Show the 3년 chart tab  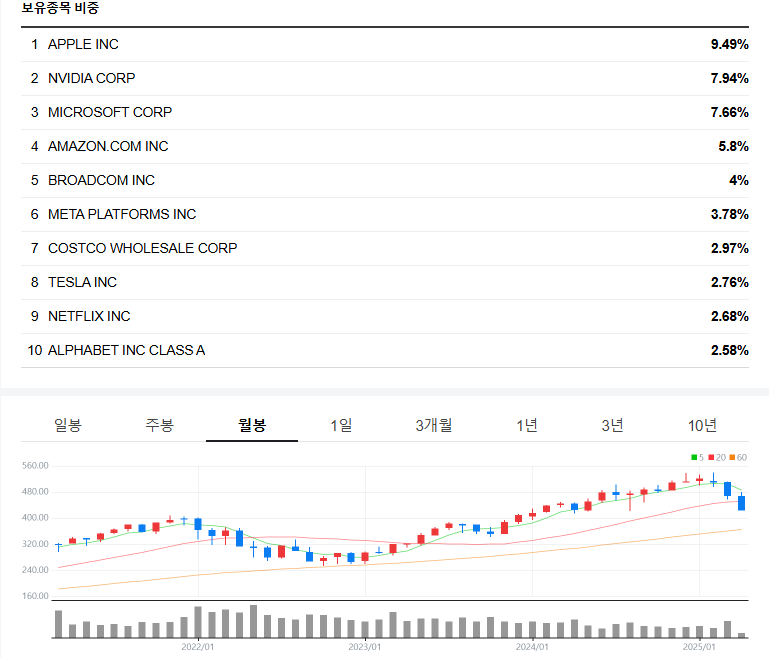pyautogui.click(x=613, y=425)
